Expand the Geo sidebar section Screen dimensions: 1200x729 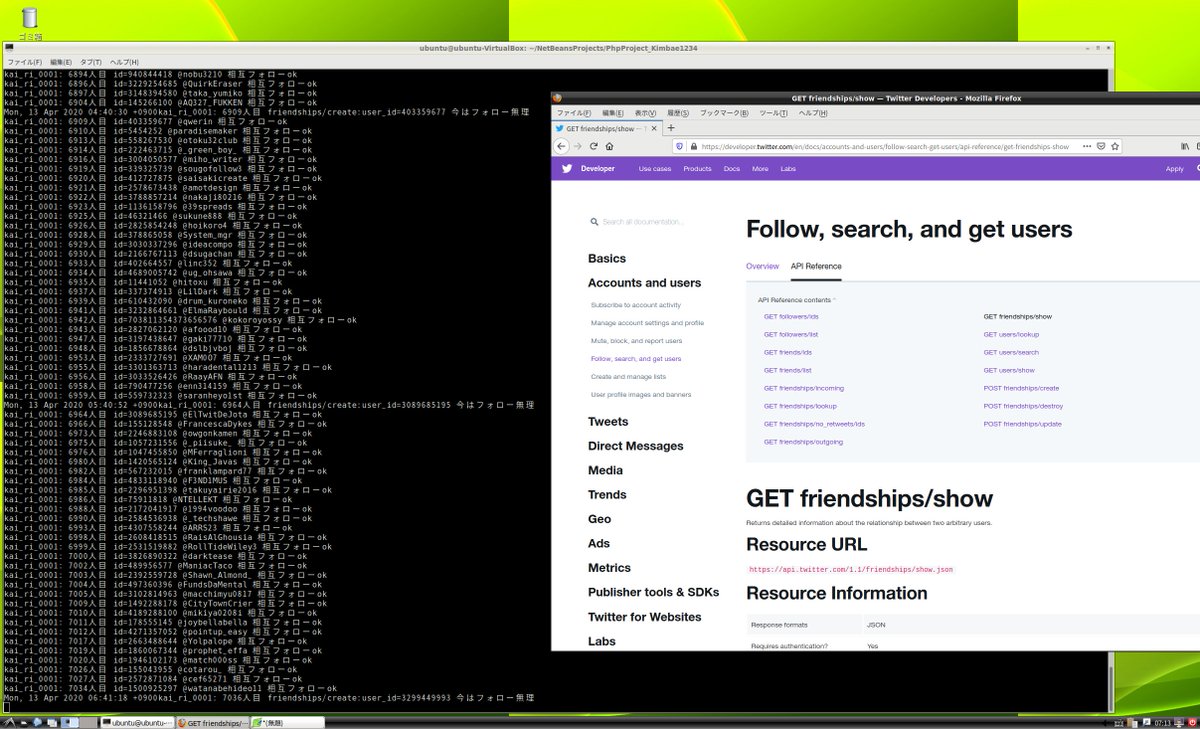599,519
